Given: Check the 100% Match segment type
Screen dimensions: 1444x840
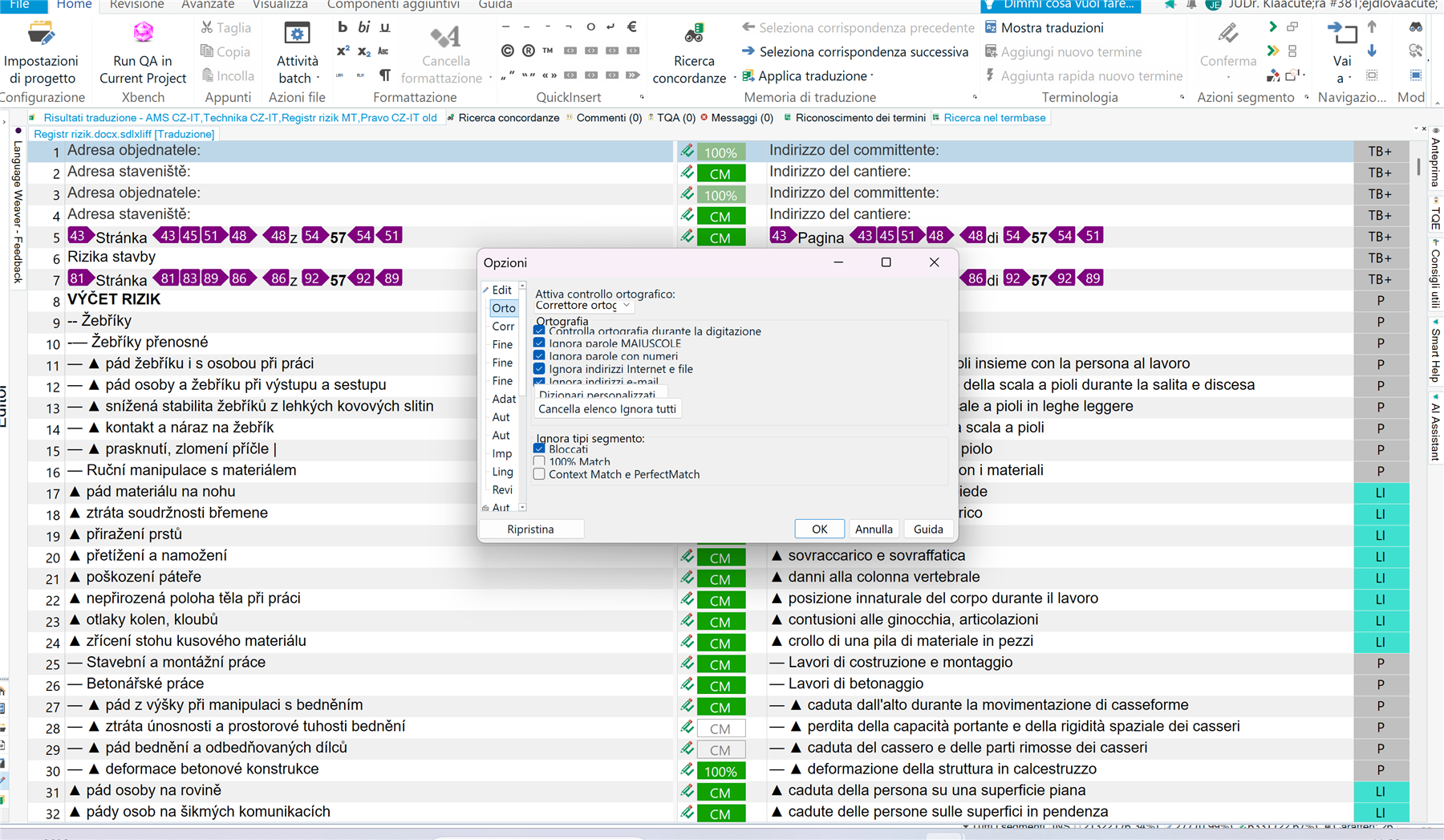Looking at the screenshot, I should click(x=539, y=461).
